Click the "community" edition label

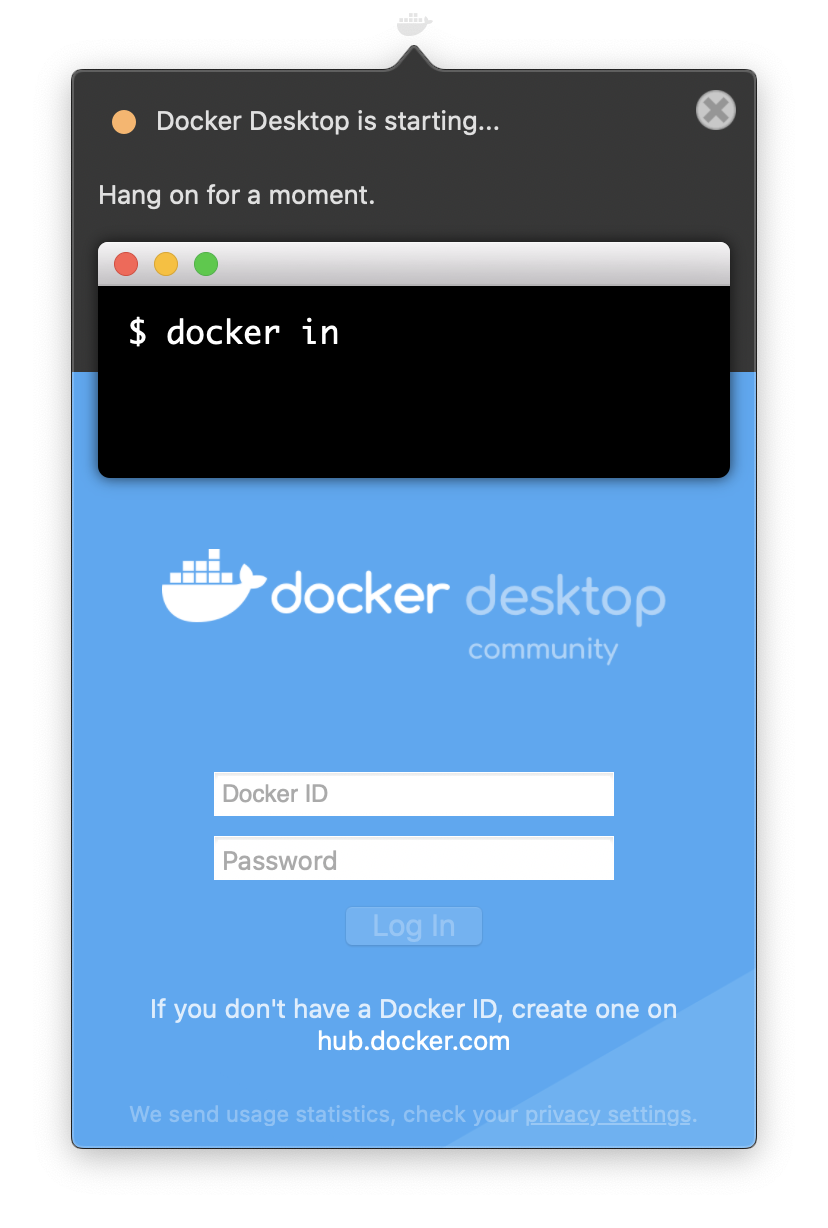(x=543, y=650)
